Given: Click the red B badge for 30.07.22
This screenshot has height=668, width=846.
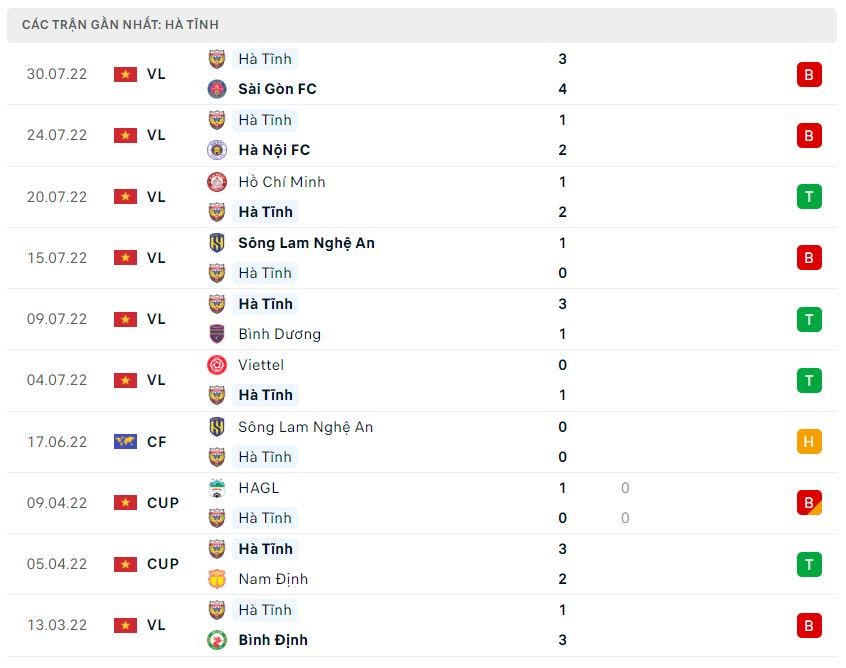Looking at the screenshot, I should (809, 74).
